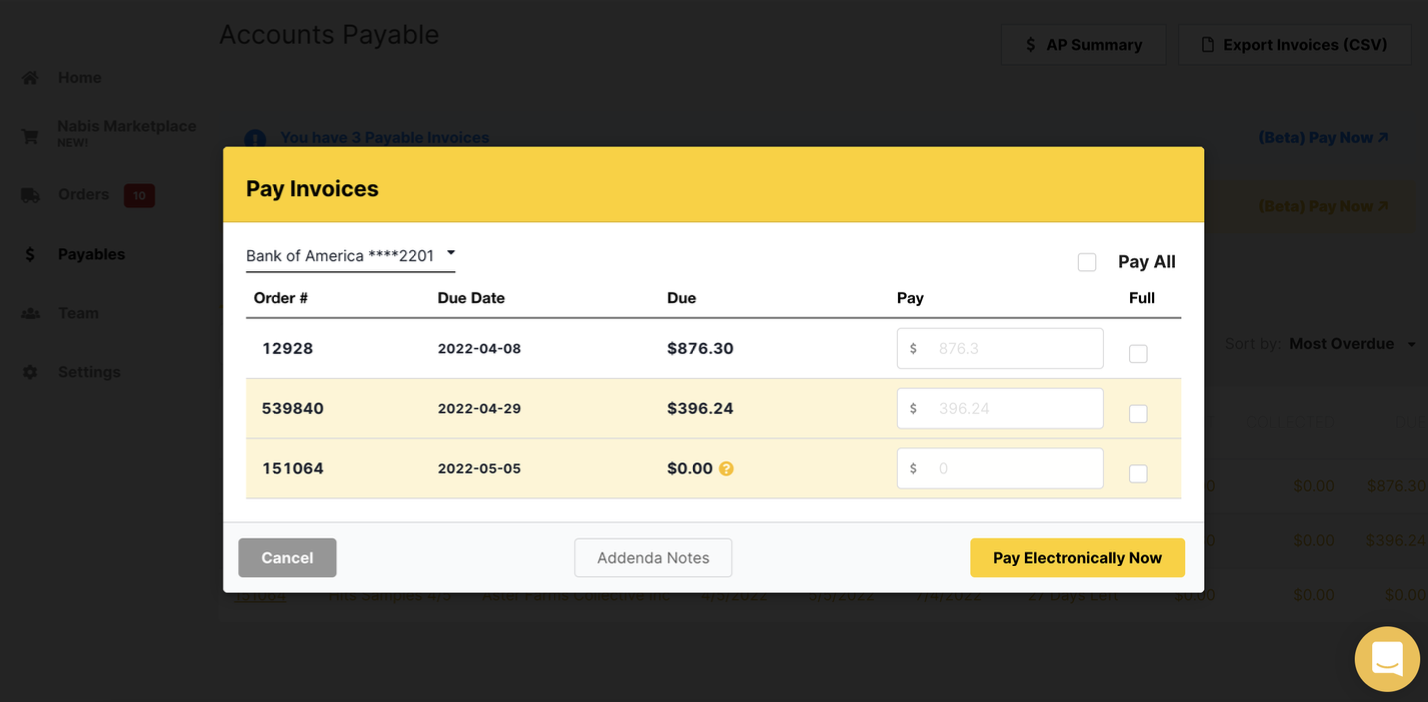The width and height of the screenshot is (1428, 702).
Task: Open Addenda Notes
Action: (653, 558)
